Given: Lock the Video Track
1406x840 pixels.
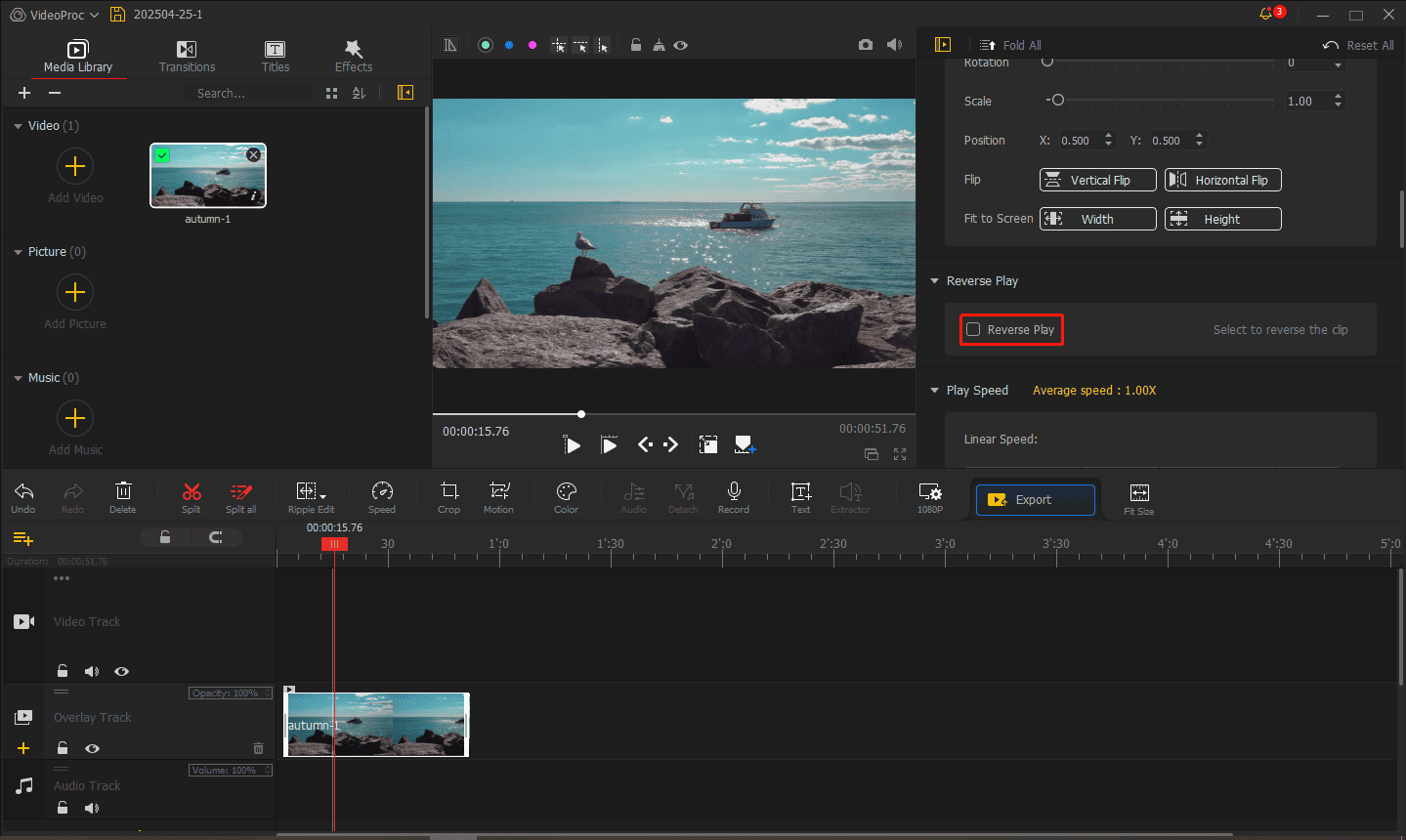Looking at the screenshot, I should [x=63, y=671].
